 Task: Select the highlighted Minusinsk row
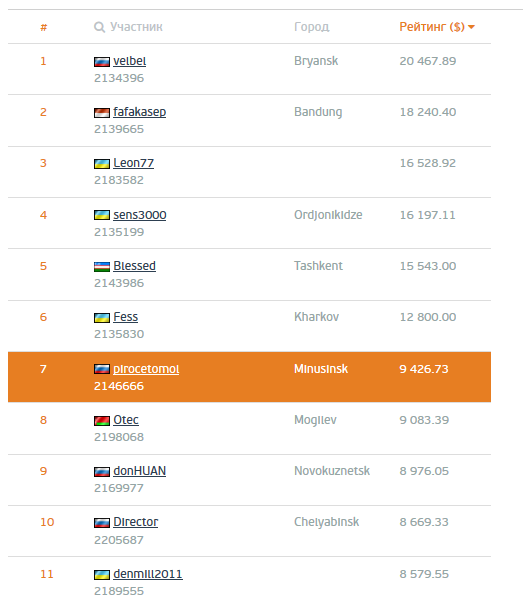[x=249, y=377]
